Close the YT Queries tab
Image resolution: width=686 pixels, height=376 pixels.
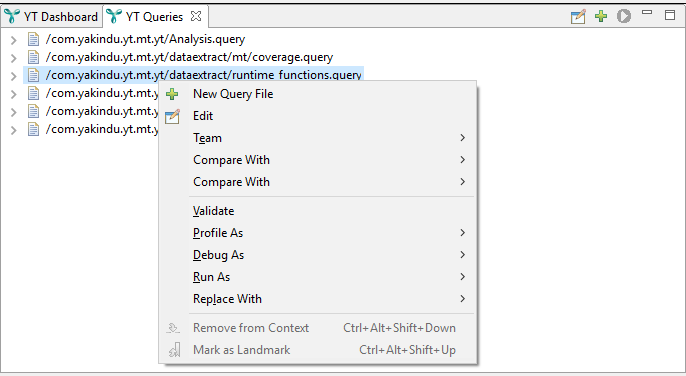tap(196, 16)
